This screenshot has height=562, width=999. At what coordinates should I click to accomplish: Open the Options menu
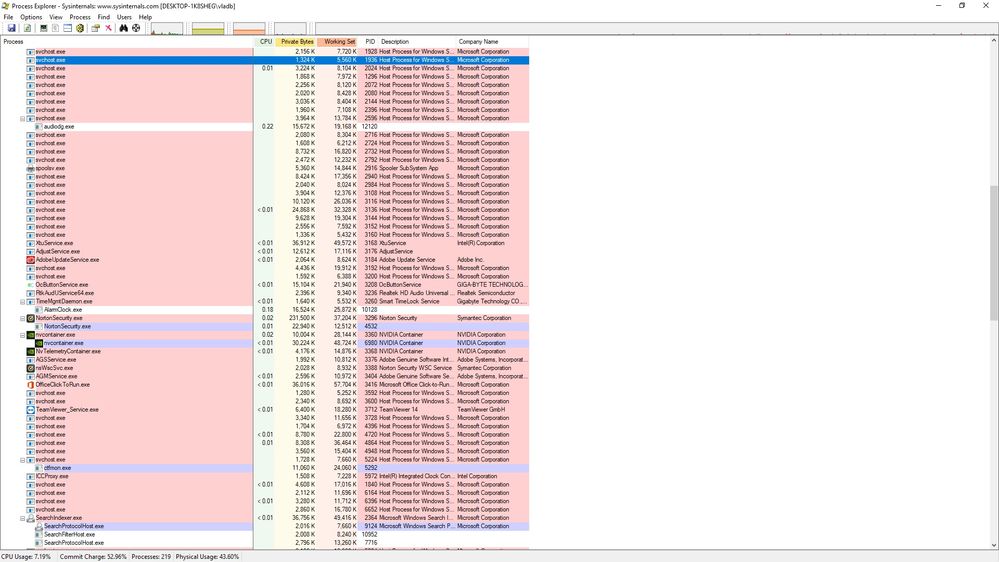[31, 17]
